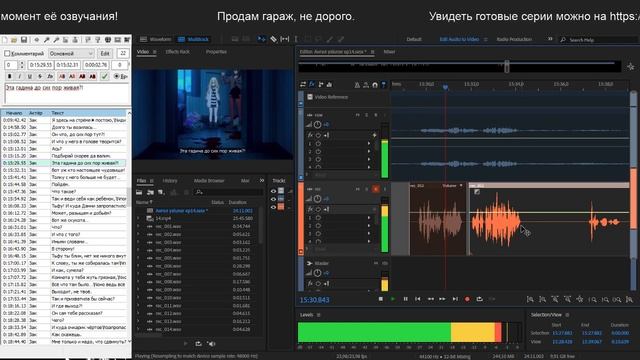The height and width of the screenshot is (360, 640).
Task: Open the Media Browser tab
Action: (209, 180)
